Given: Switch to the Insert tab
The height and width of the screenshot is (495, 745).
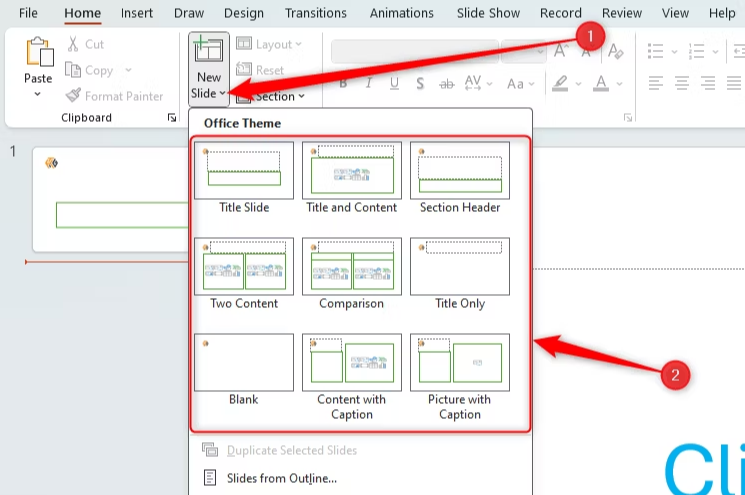Looking at the screenshot, I should 136,13.
